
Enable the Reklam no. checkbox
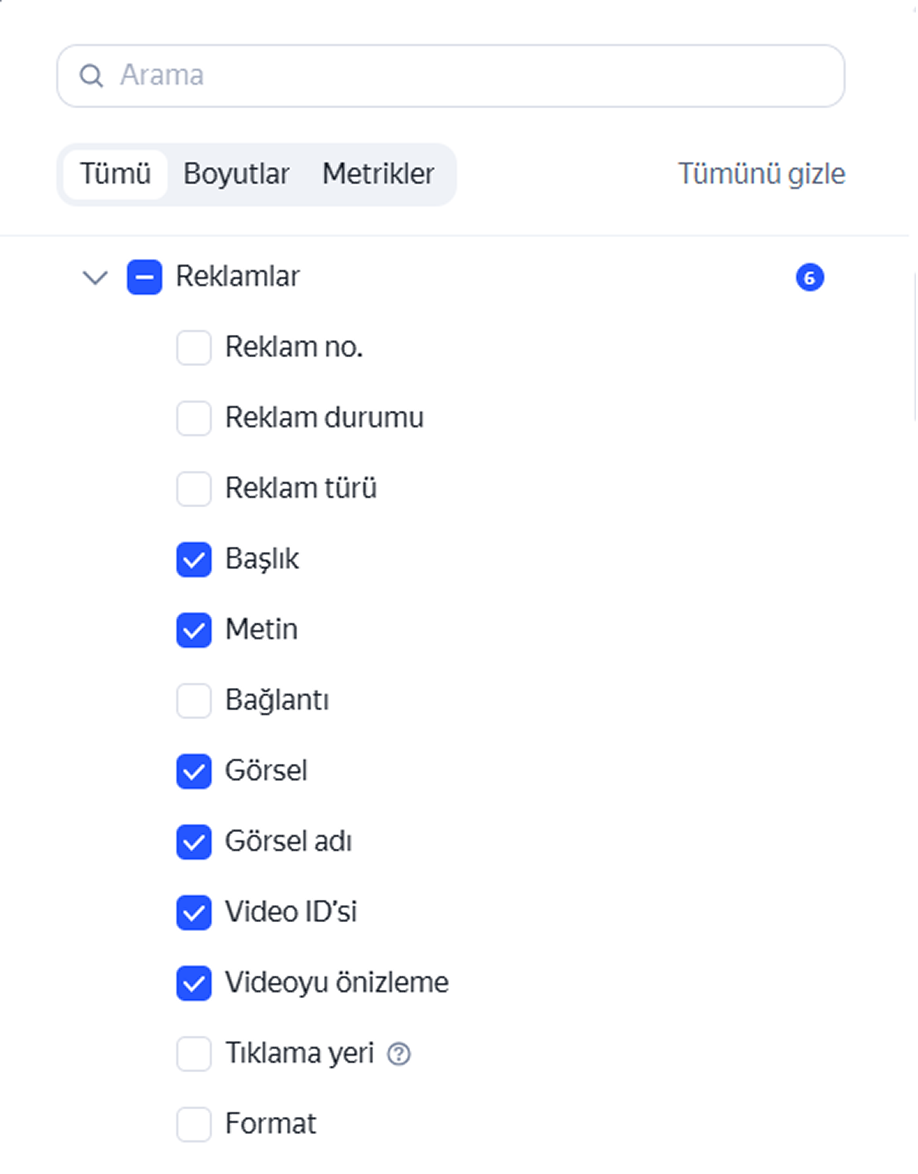194,348
